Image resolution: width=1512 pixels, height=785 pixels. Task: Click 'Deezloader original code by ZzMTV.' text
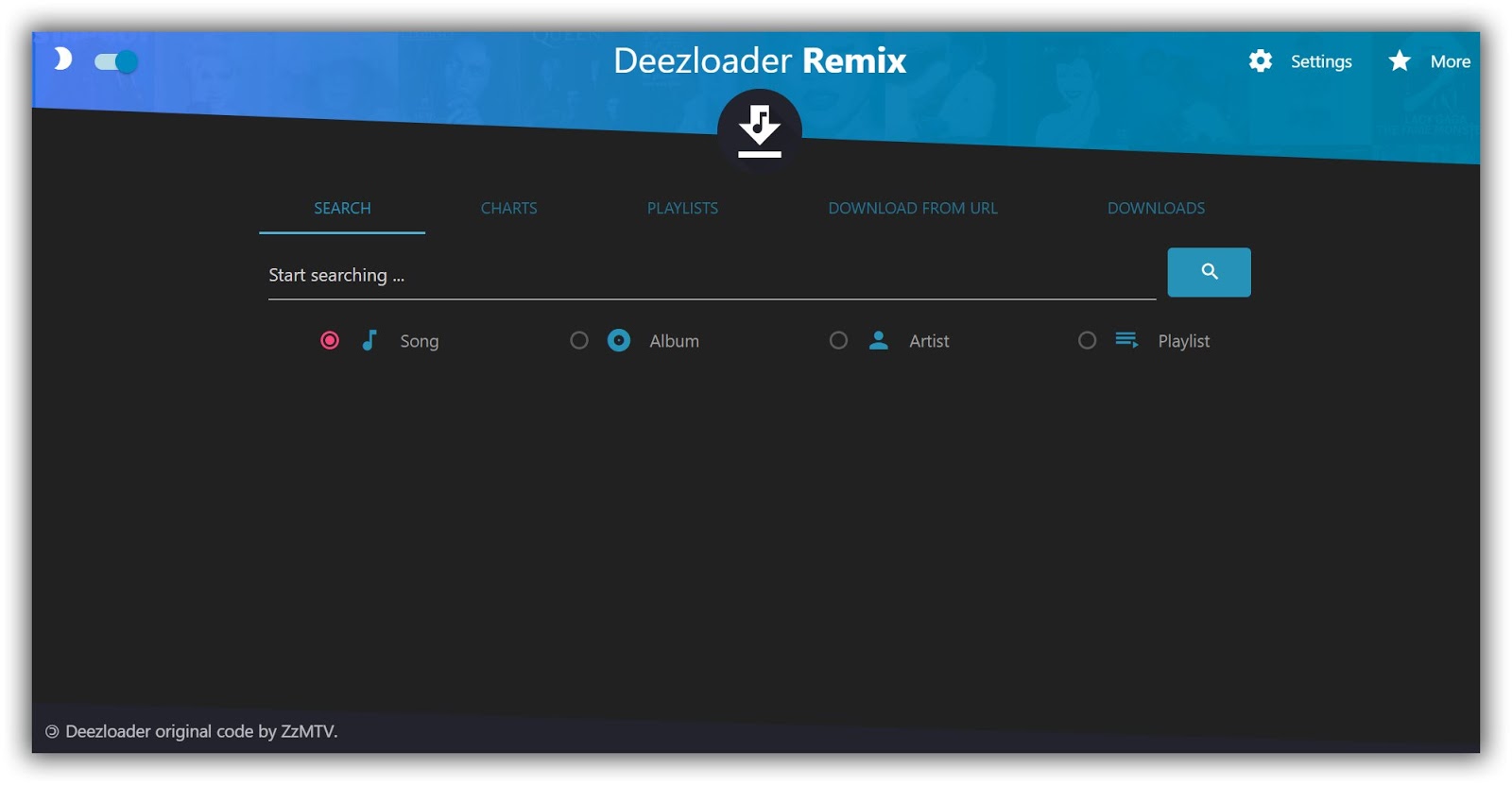click(201, 731)
